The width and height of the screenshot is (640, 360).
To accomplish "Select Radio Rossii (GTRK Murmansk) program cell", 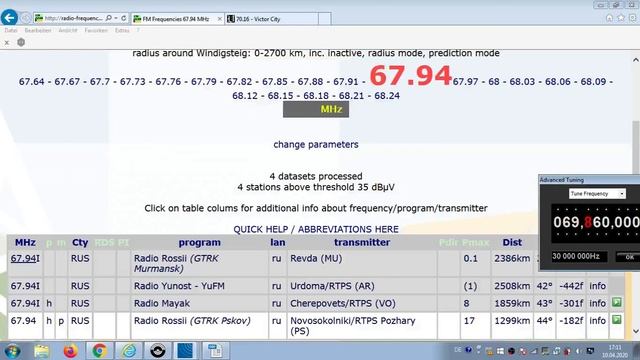I will click(199, 263).
